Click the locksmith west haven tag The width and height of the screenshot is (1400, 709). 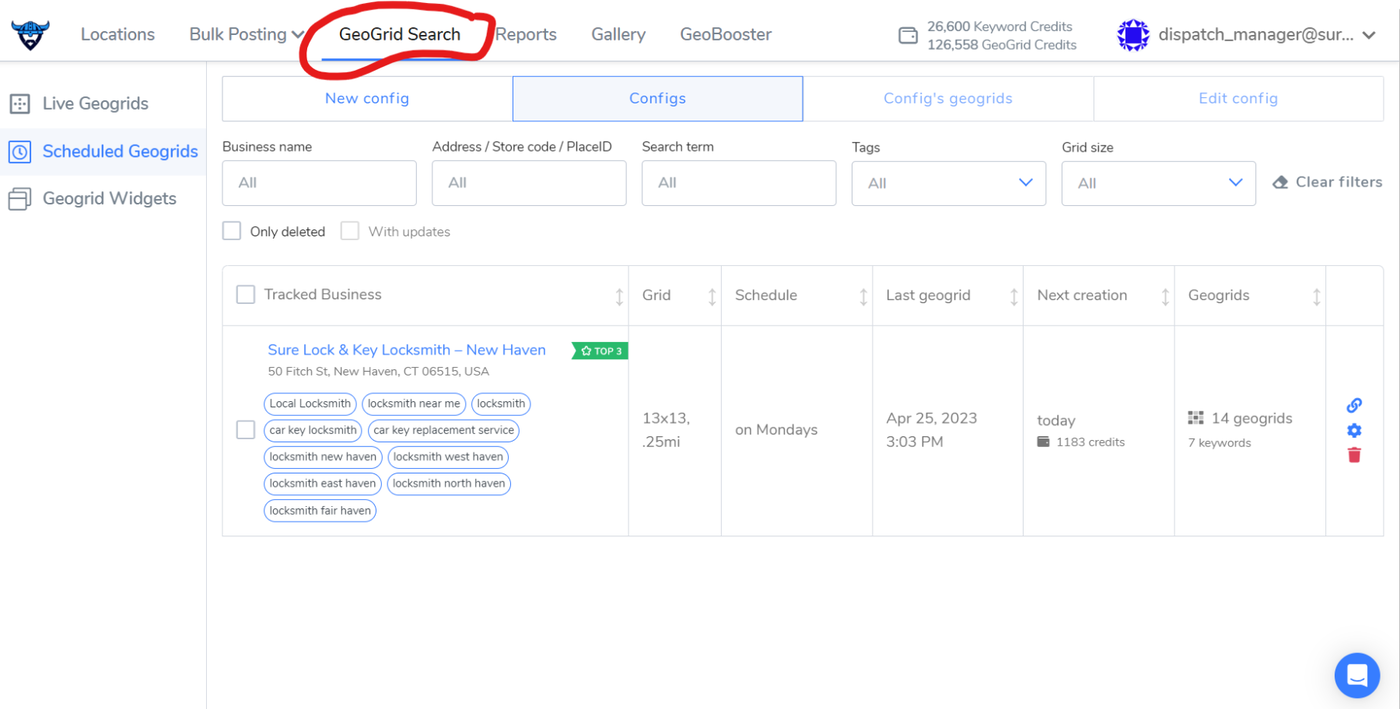[448, 457]
